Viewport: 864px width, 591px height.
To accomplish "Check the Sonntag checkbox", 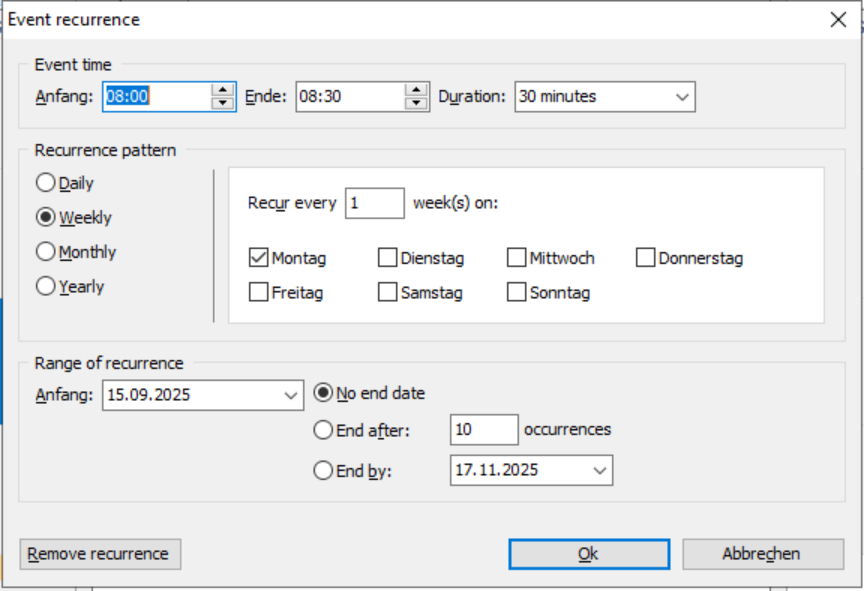I will [x=516, y=293].
